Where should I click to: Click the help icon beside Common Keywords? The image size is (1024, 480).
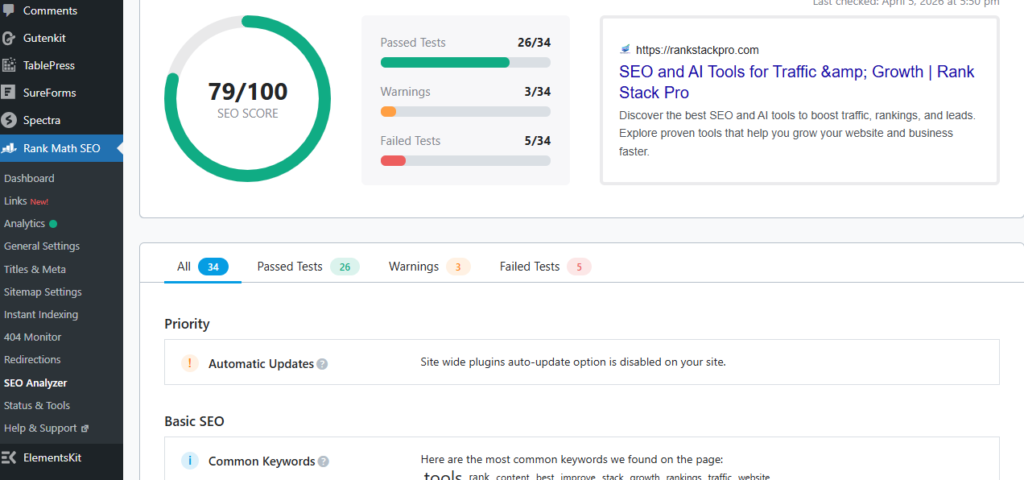tap(323, 462)
